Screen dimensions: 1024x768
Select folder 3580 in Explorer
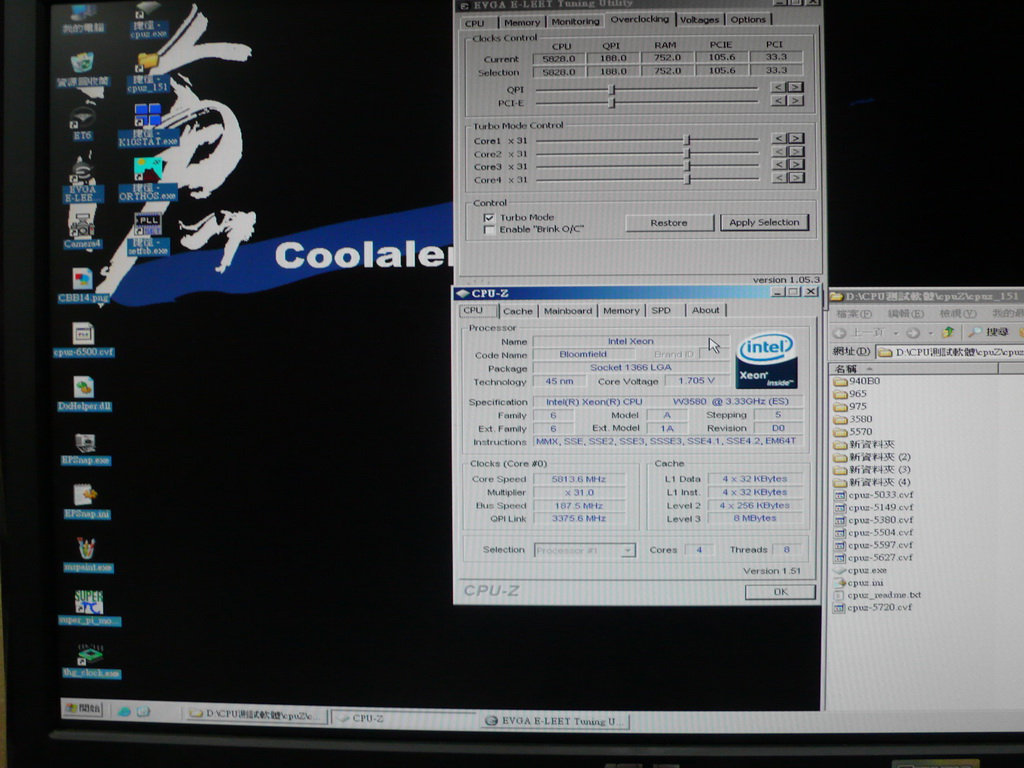tap(853, 419)
